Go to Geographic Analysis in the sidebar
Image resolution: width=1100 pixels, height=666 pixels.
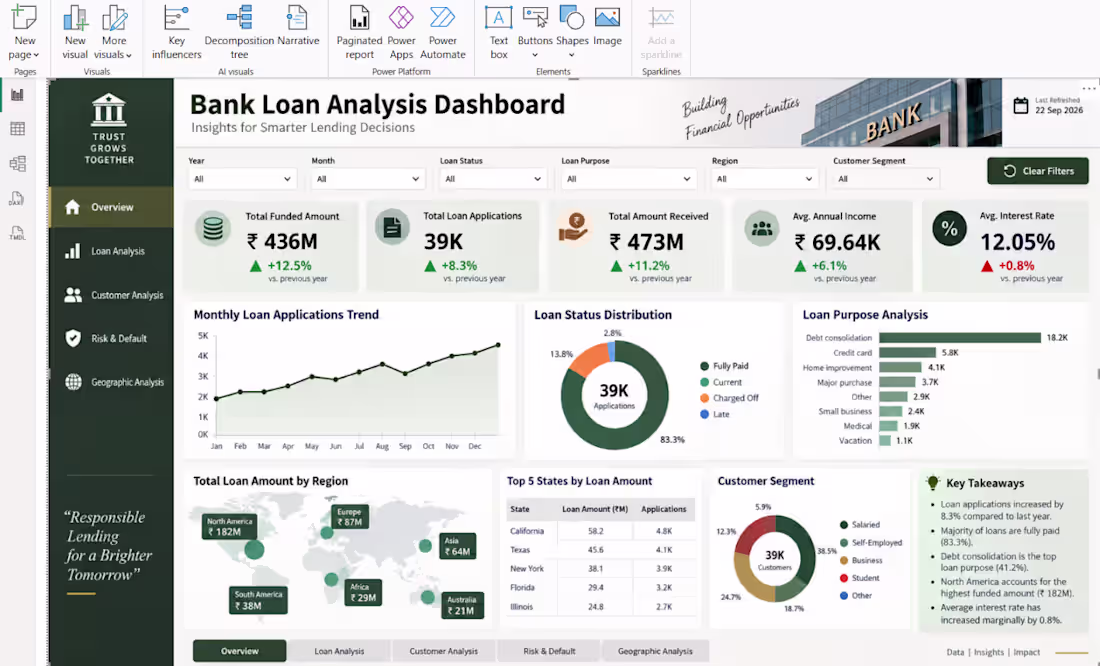coord(112,382)
